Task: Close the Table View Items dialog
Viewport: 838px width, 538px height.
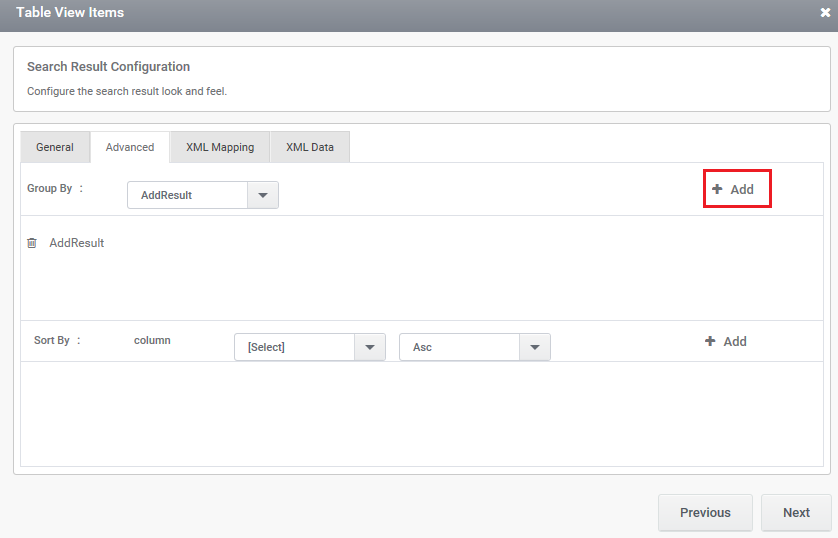Action: point(825,12)
